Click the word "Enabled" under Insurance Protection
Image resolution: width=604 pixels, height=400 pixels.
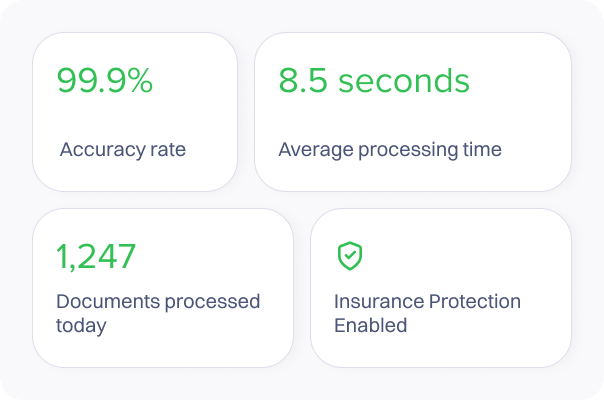coord(371,326)
